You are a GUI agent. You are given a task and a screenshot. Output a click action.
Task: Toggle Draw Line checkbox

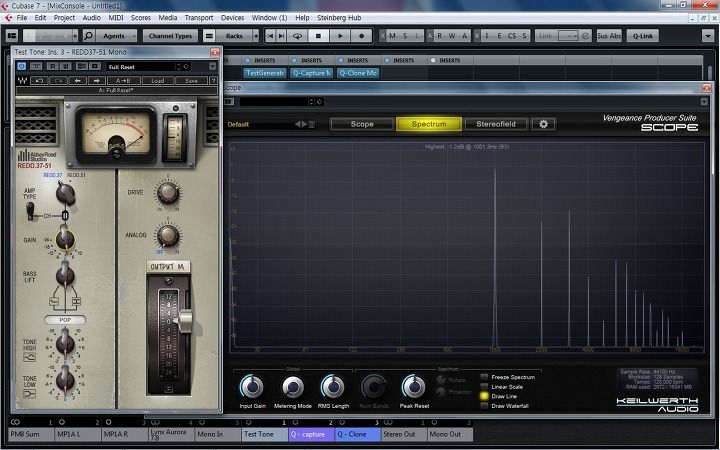484,396
